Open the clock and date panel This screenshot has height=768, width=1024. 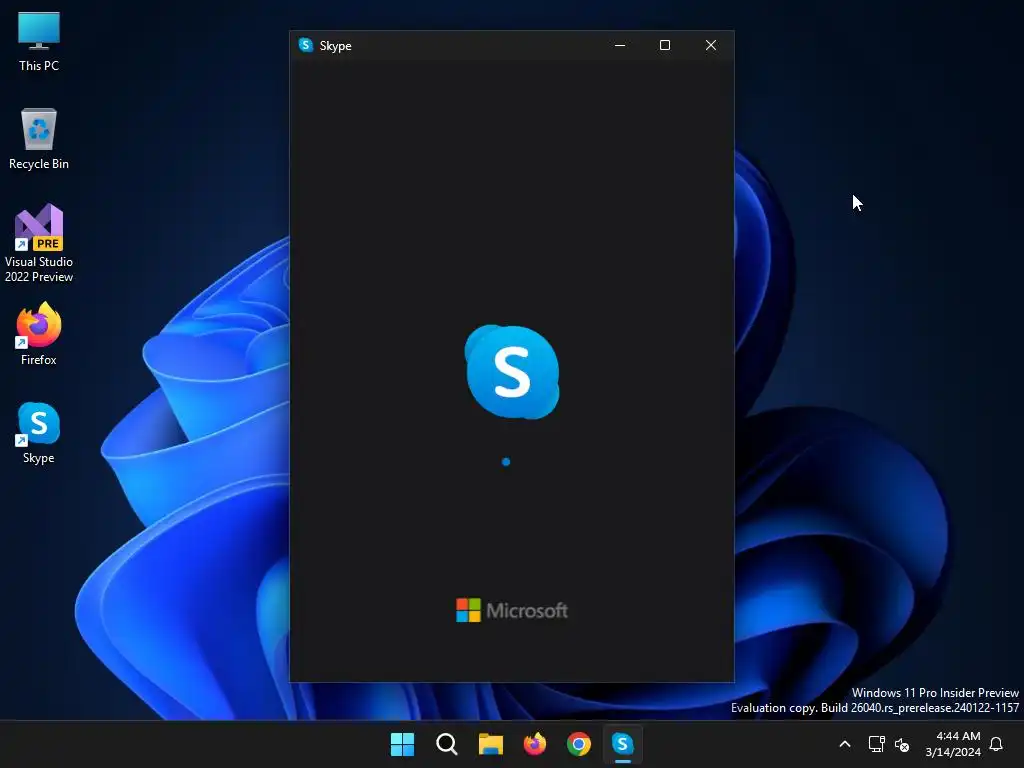953,744
